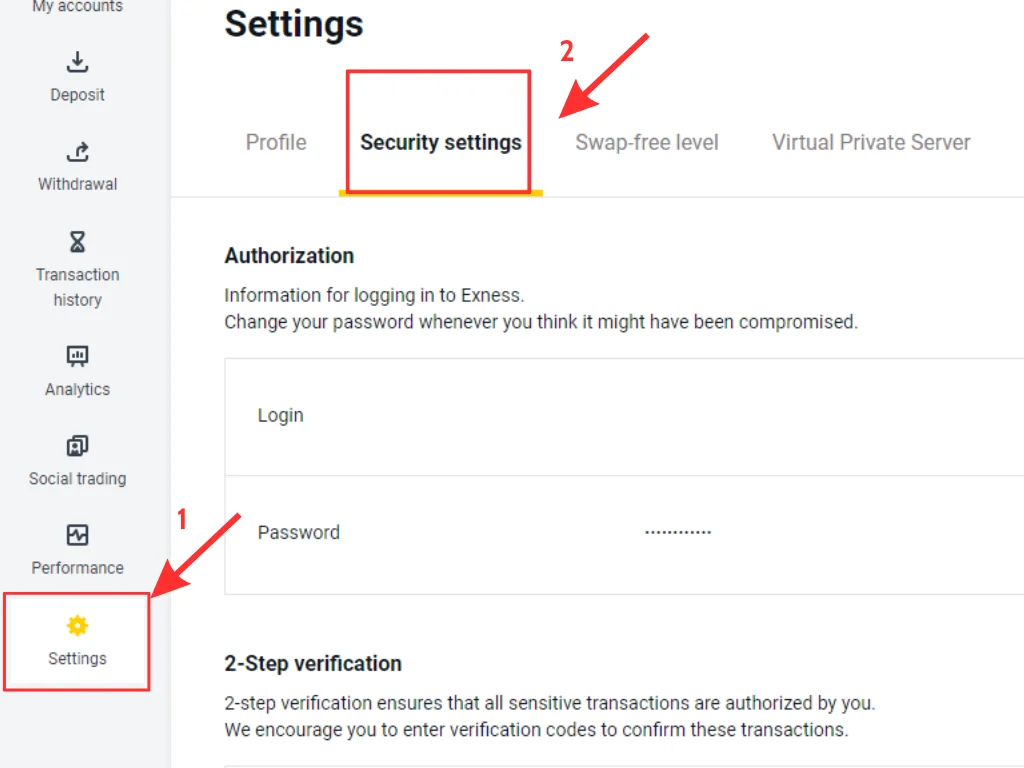The width and height of the screenshot is (1024, 768).
Task: Switch to Virtual Private Server tab
Action: pos(870,142)
